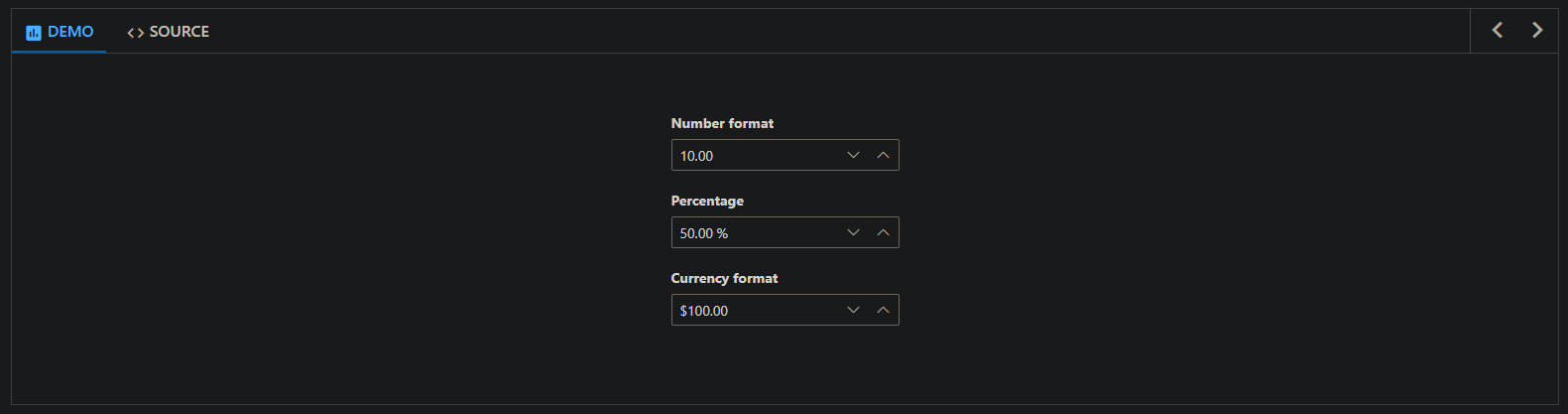The width and height of the screenshot is (1568, 414).
Task: Click the Percentage label text
Action: tap(707, 201)
